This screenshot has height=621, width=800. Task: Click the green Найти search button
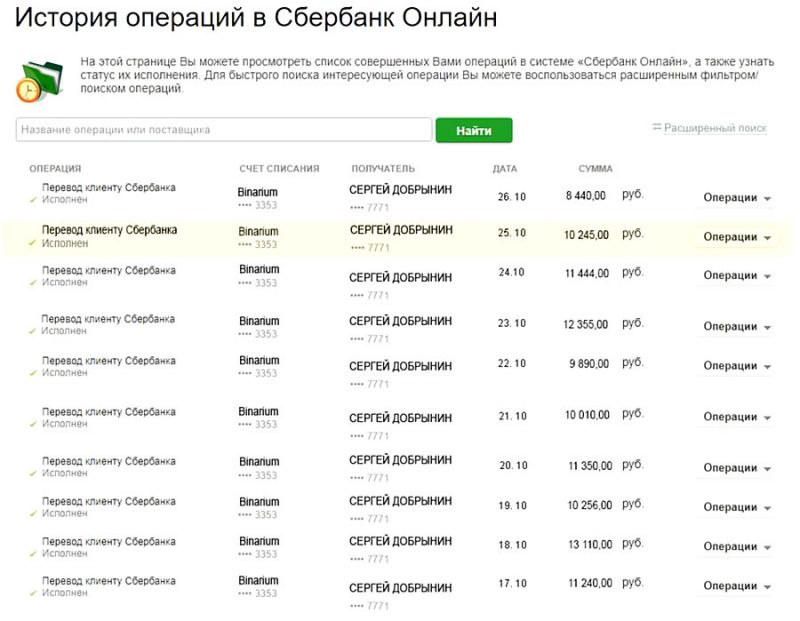(473, 131)
